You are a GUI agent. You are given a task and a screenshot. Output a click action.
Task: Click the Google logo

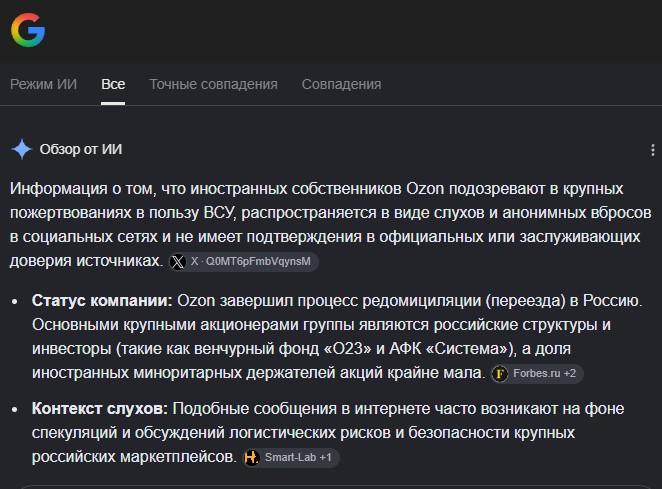(x=28, y=30)
